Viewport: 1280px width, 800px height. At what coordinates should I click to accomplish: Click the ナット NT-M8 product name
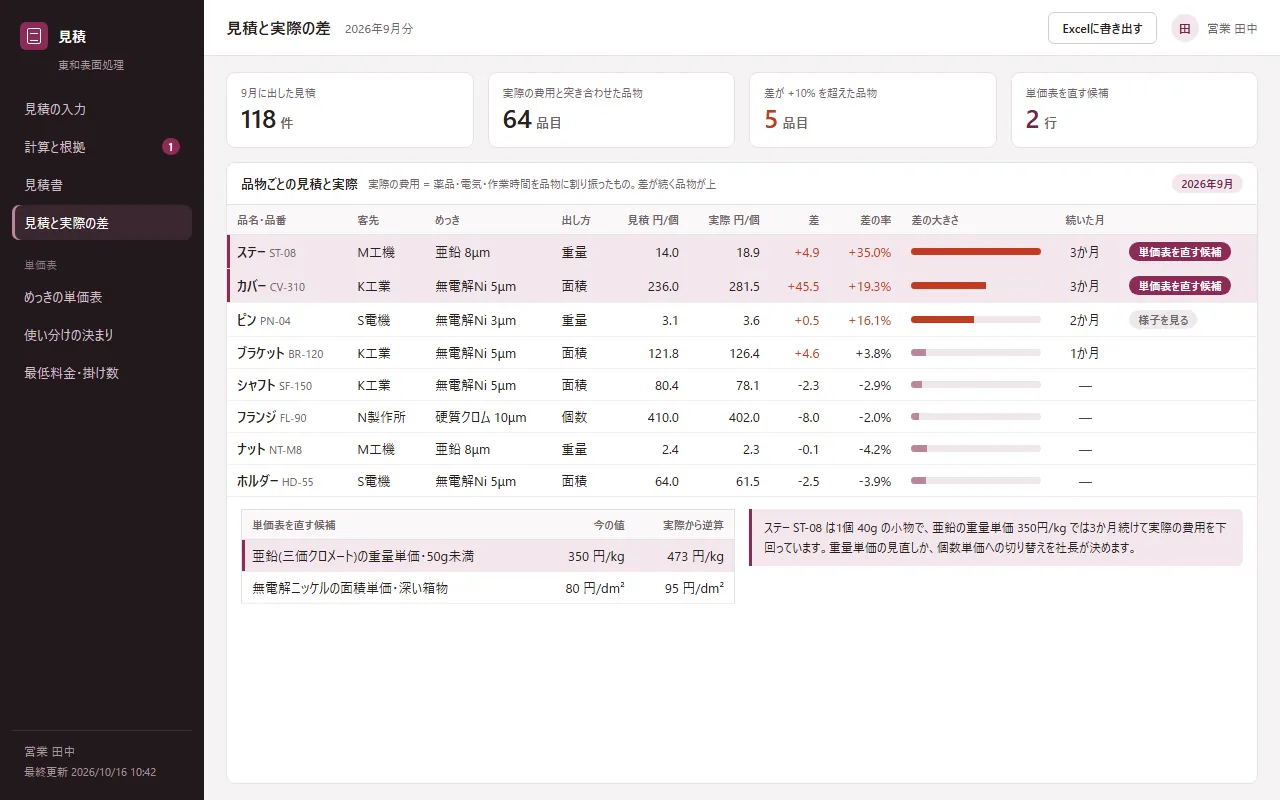[x=269, y=449]
